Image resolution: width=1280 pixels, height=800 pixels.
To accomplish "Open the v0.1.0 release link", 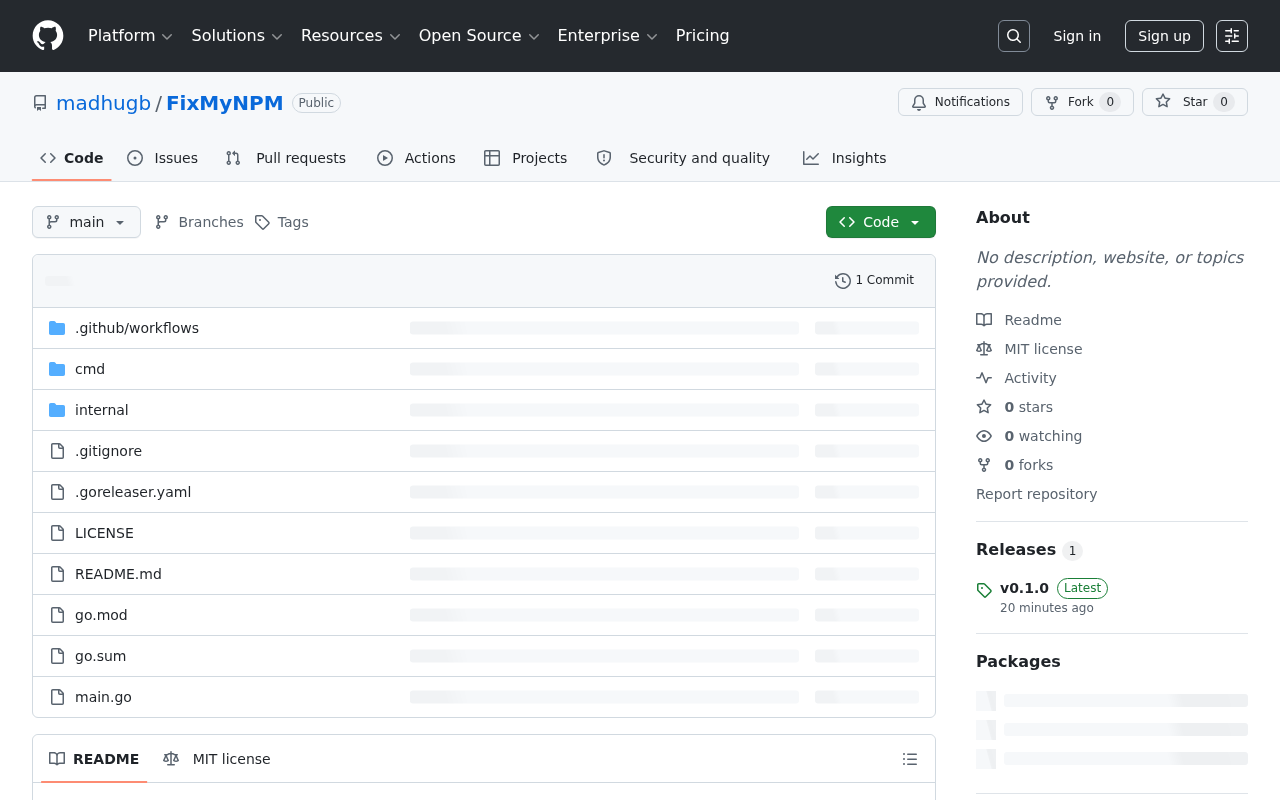I will (1024, 588).
